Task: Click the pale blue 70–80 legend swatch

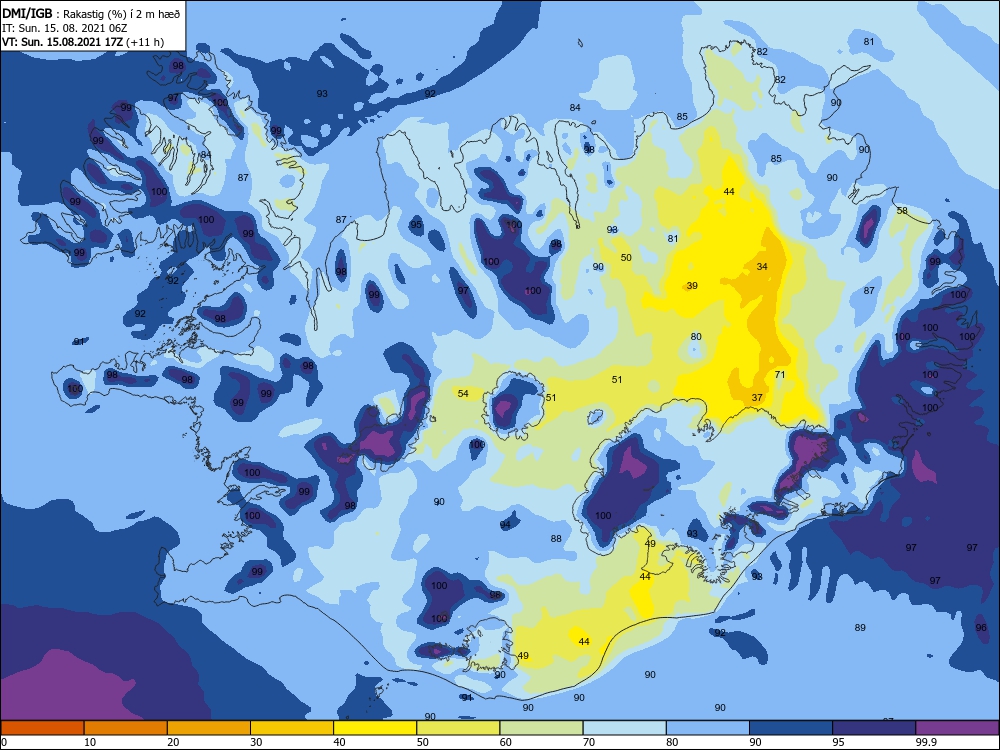Action: pos(624,728)
